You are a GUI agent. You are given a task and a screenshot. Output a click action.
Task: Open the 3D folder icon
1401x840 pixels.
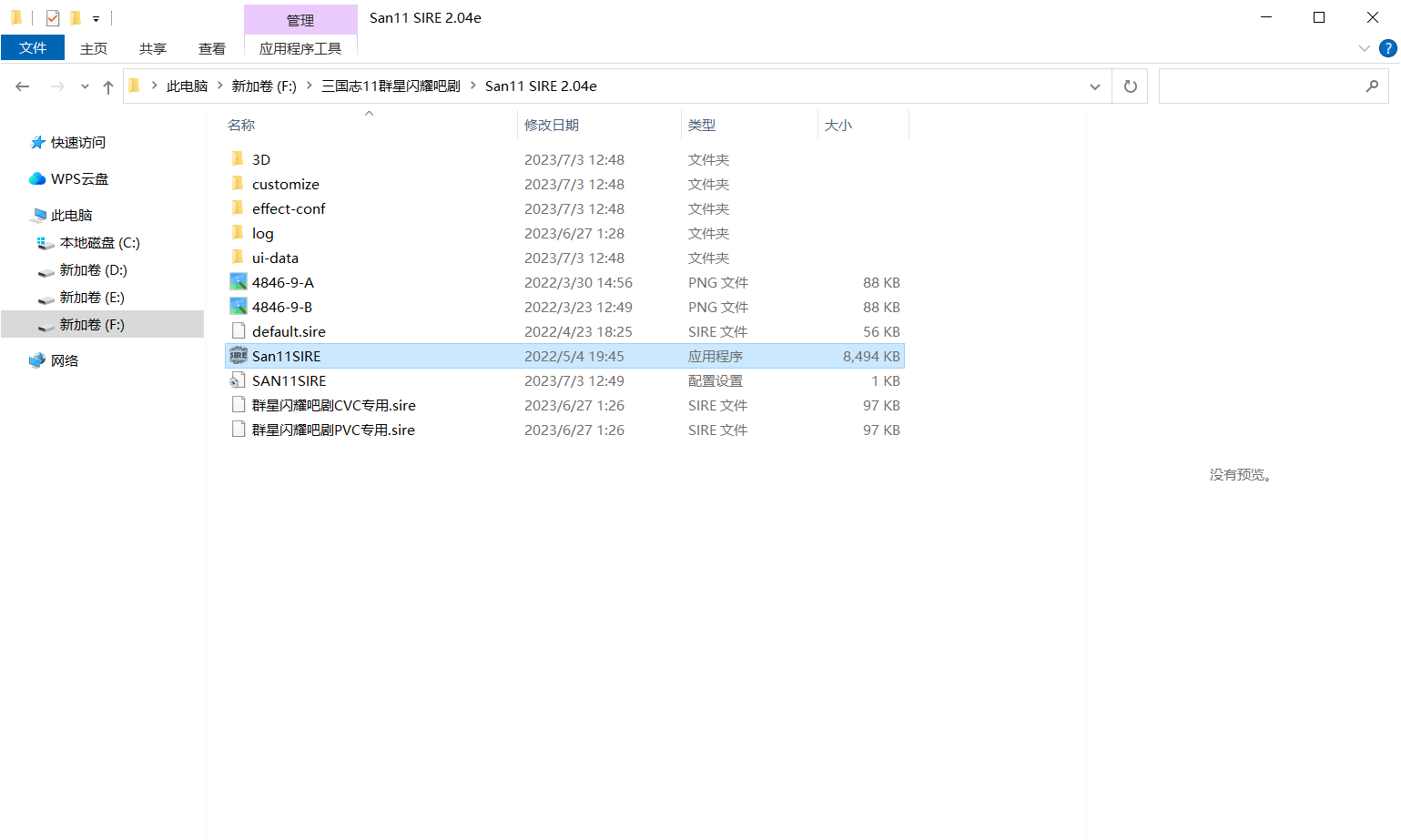(x=238, y=159)
